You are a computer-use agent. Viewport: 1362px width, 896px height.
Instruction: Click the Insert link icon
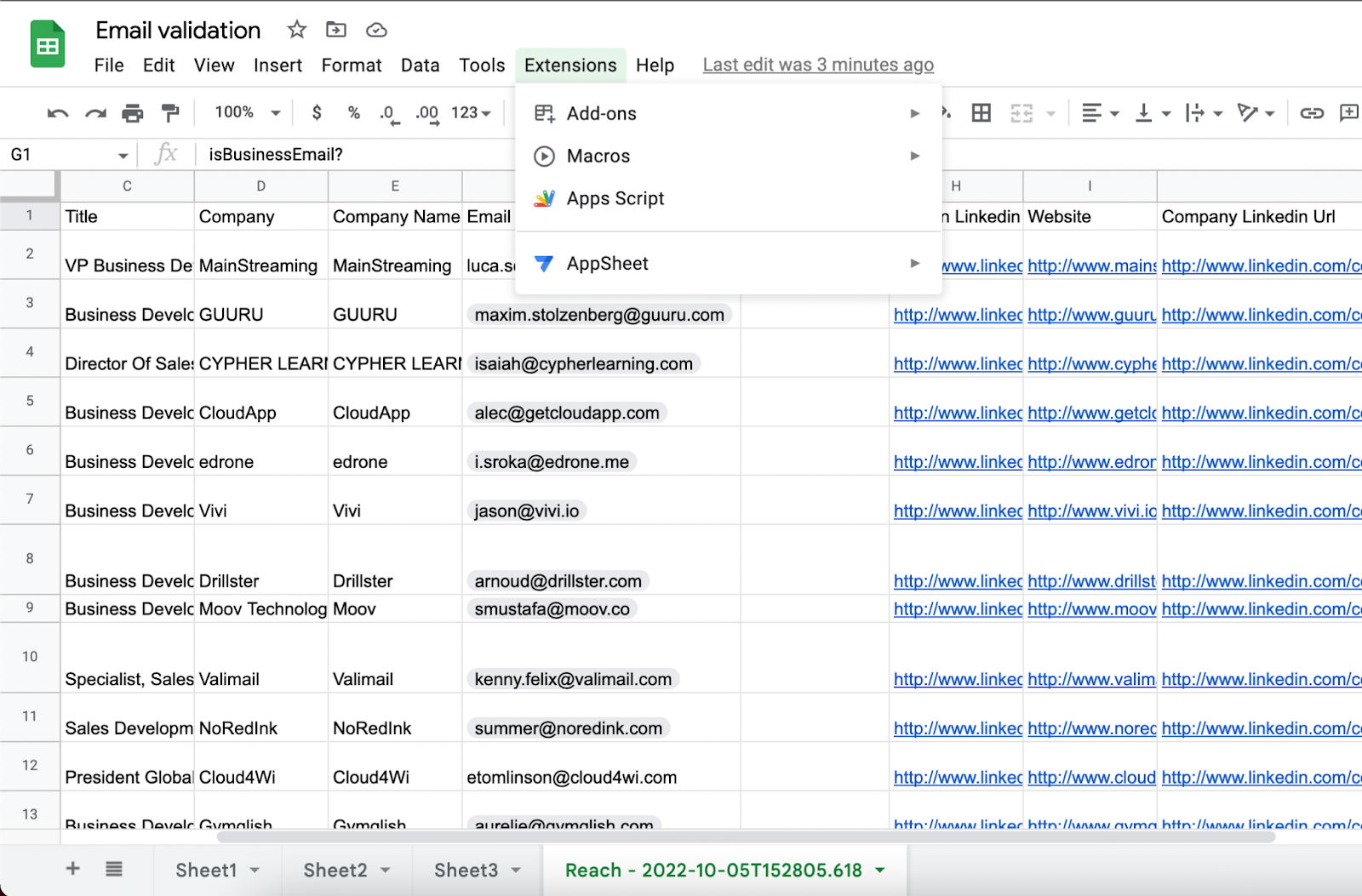click(1312, 112)
